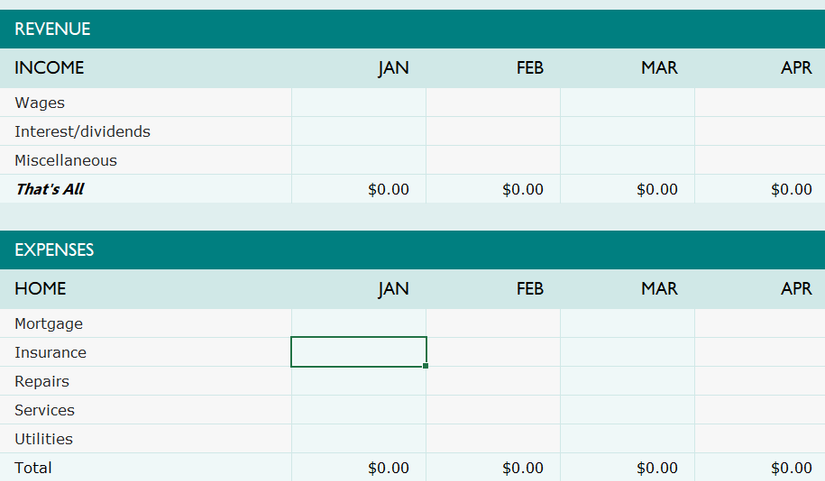The height and width of the screenshot is (481, 825).
Task: Select the Interest/dividends FEB cell
Action: point(493,132)
